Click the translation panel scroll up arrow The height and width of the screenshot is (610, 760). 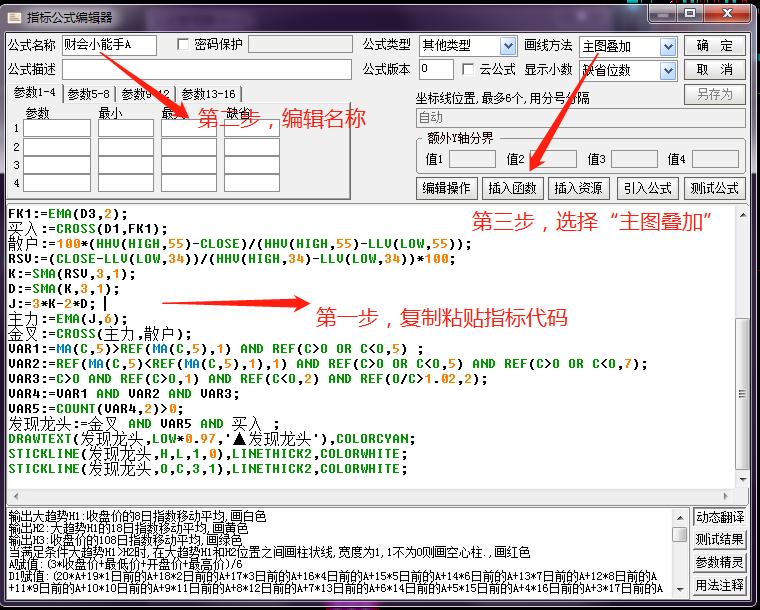point(680,518)
